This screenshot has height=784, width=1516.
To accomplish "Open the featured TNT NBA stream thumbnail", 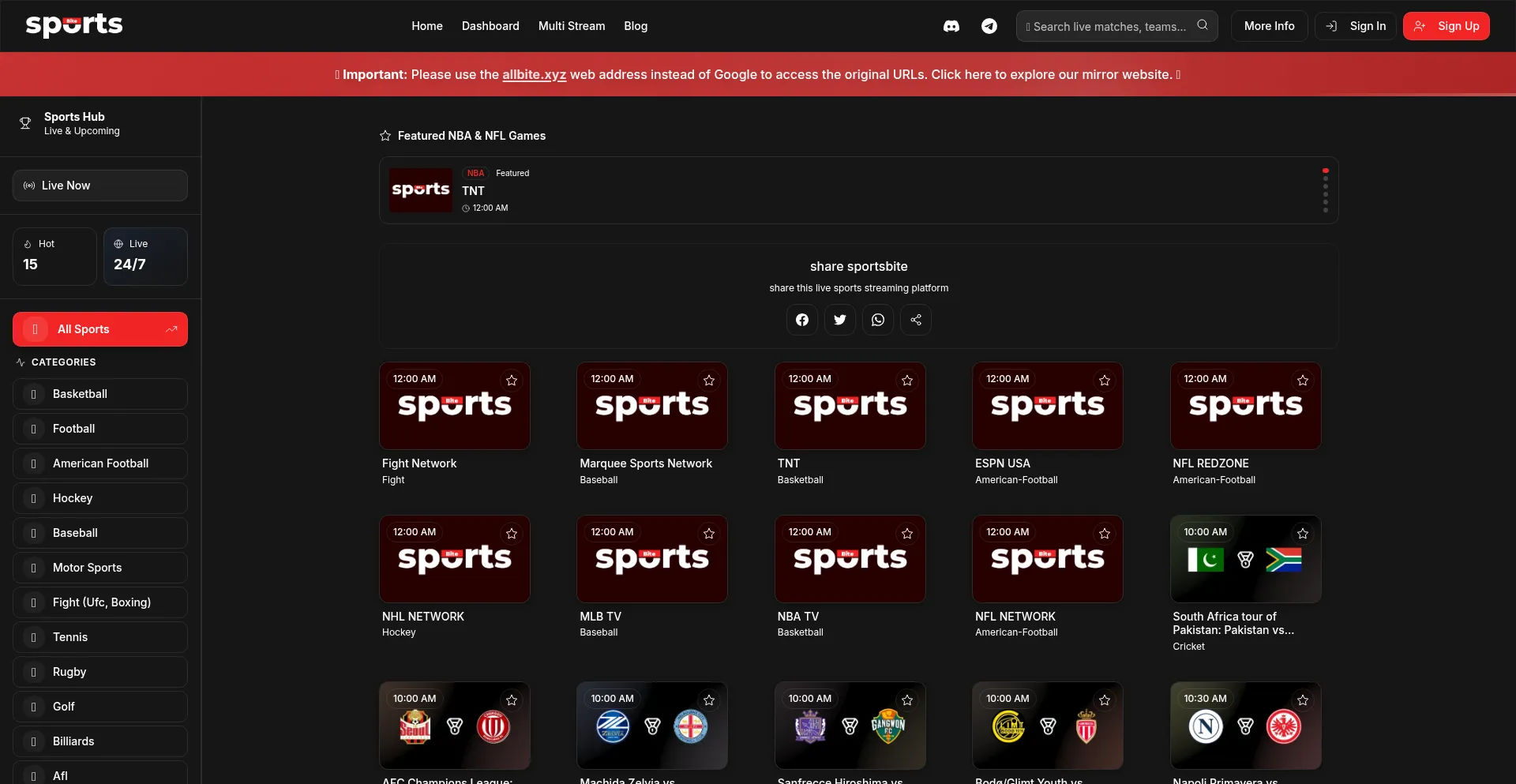I will coord(421,189).
